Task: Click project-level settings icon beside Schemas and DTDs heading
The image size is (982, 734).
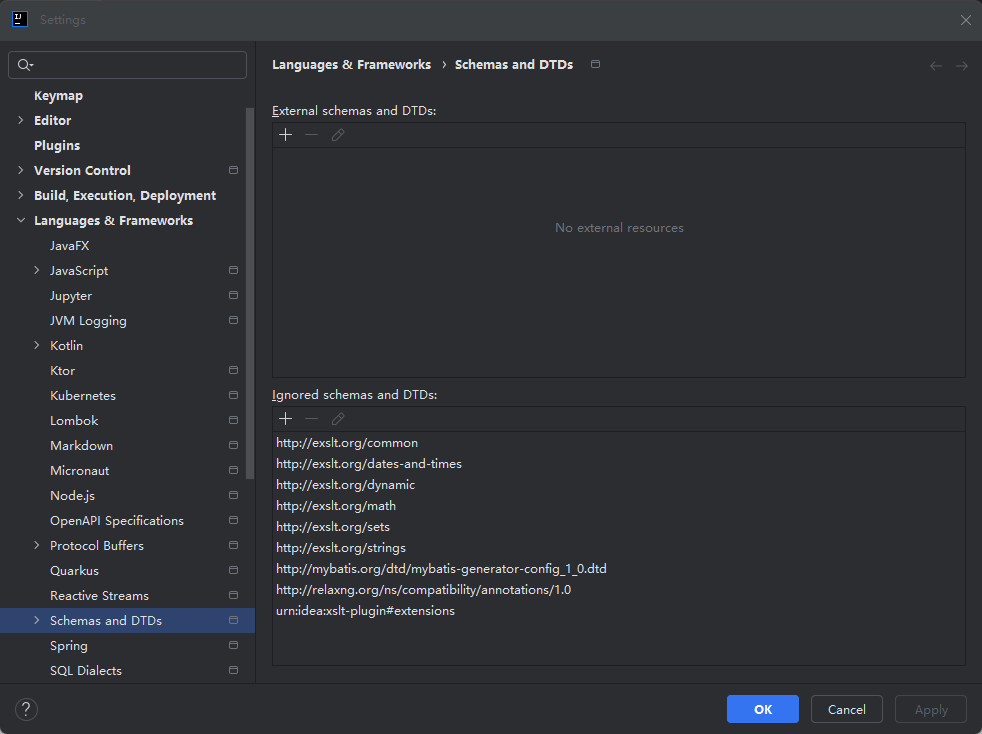Action: coord(596,65)
